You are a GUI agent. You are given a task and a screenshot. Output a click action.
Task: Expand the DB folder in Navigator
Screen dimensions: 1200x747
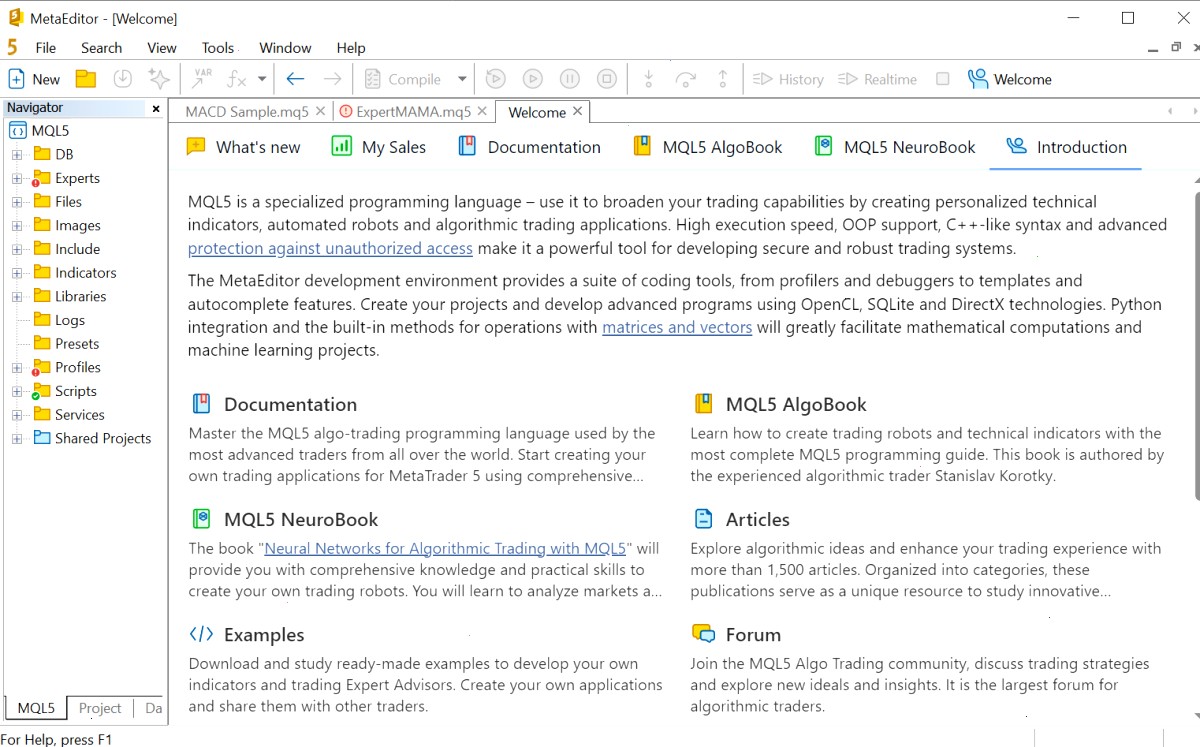pos(17,154)
